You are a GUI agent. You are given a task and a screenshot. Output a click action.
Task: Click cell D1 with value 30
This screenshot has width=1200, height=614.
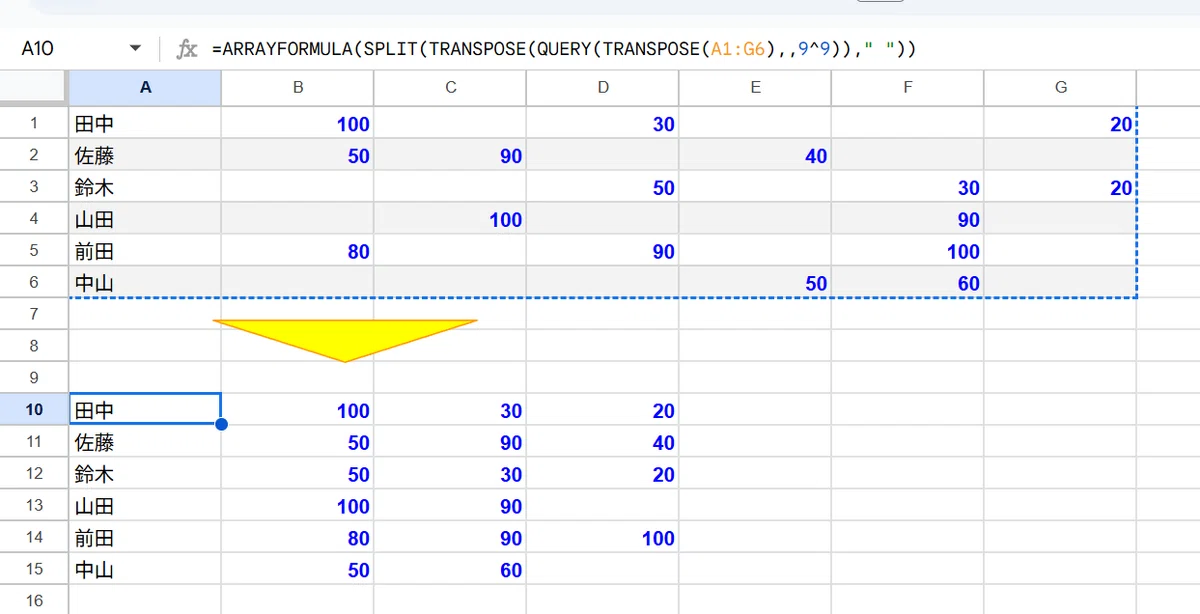tap(603, 123)
